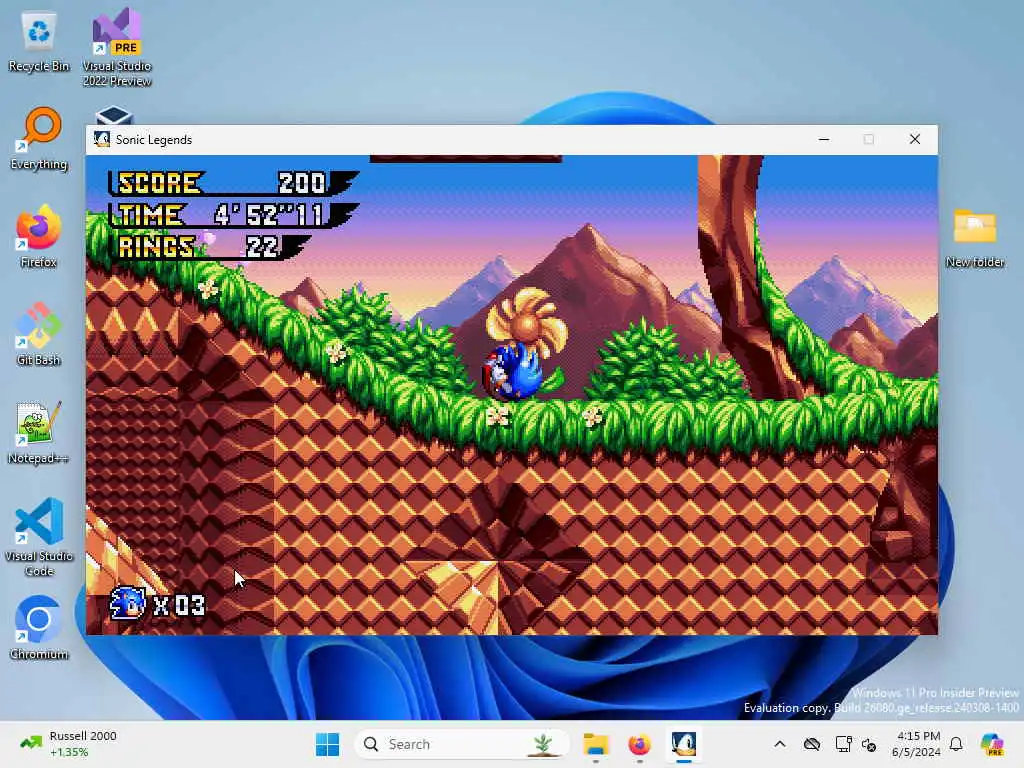Click the X 03 lives counter text

180,605
